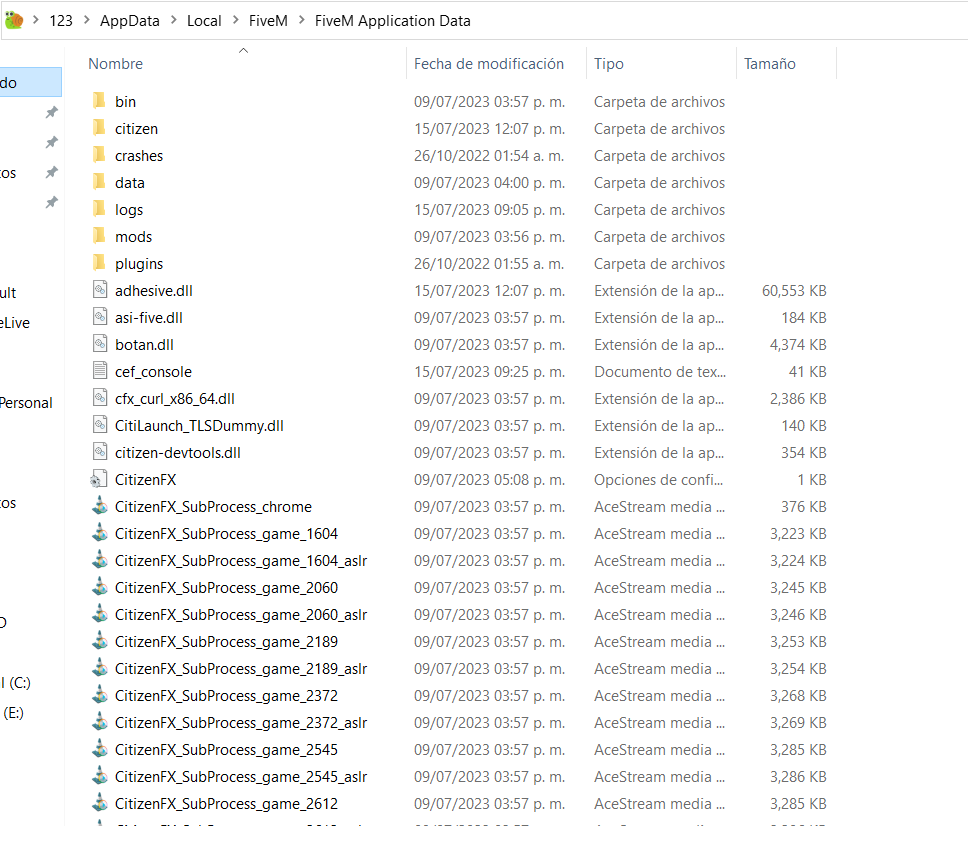Image resolution: width=968 pixels, height=846 pixels.
Task: Click the CitiLaunch_TLSDummy.dll file icon
Action: 100,425
